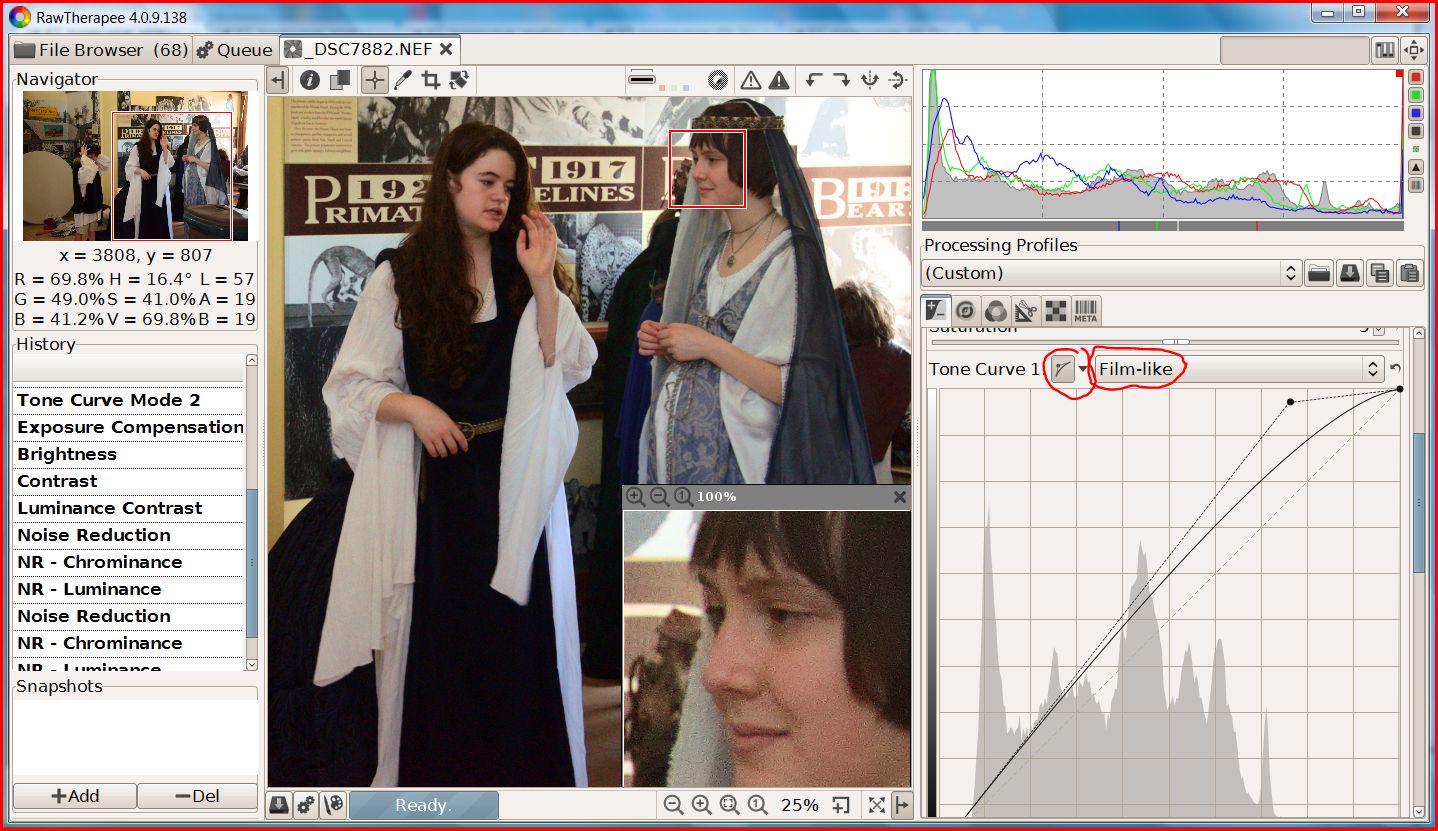Screen dimensions: 1438x831
Task: Switch to Transform tab
Action: coord(1026,310)
